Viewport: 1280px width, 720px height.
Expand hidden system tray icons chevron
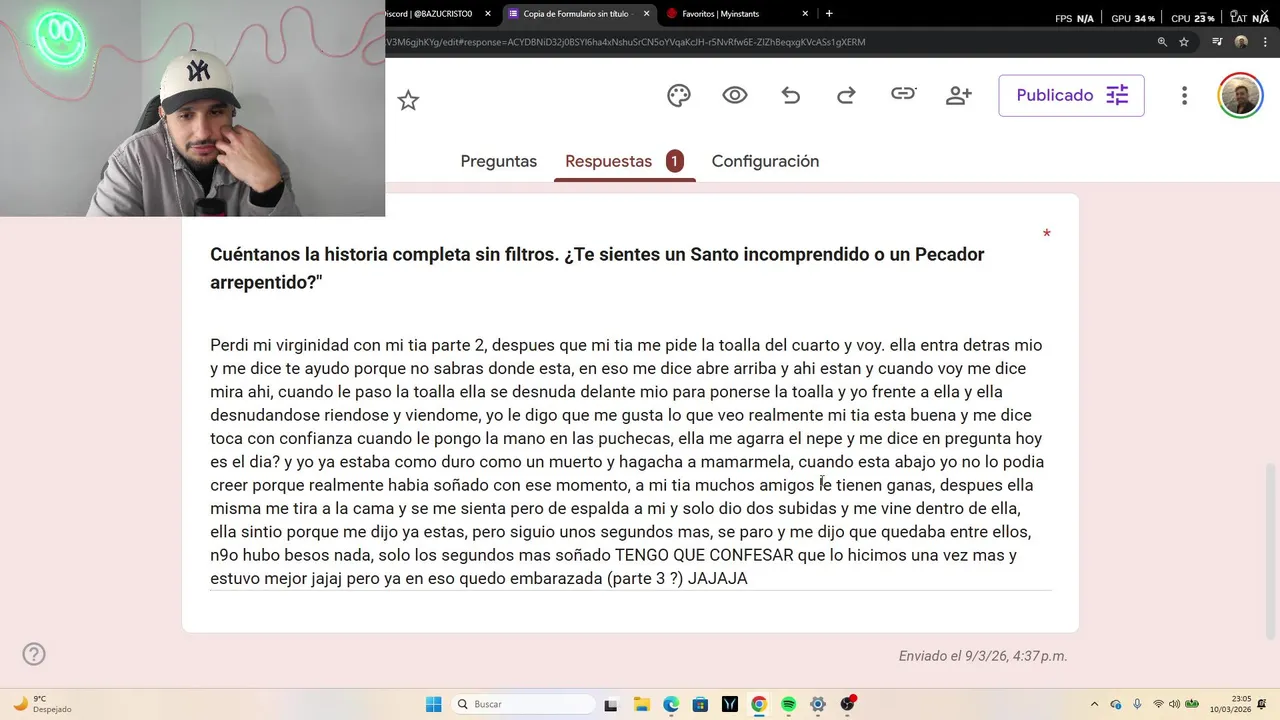click(1094, 704)
